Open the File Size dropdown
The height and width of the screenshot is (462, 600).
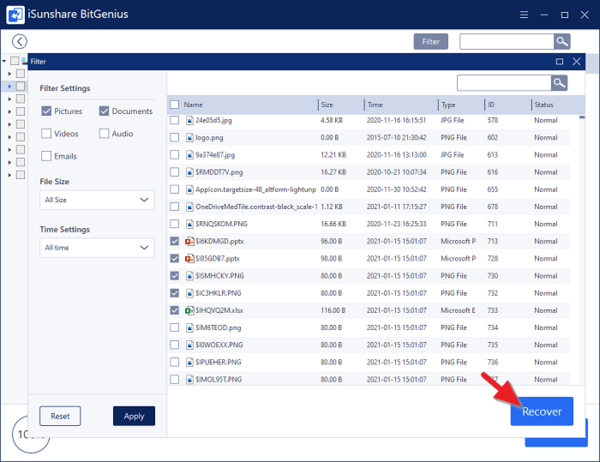(x=97, y=200)
